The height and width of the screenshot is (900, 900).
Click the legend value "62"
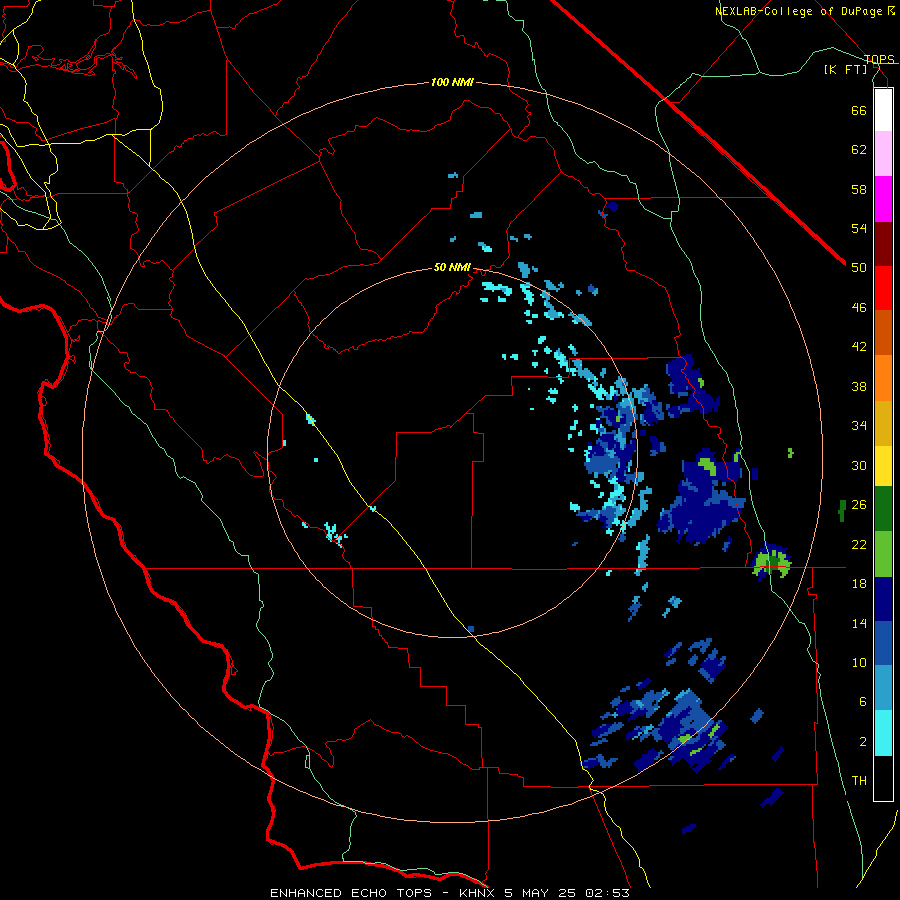point(859,150)
